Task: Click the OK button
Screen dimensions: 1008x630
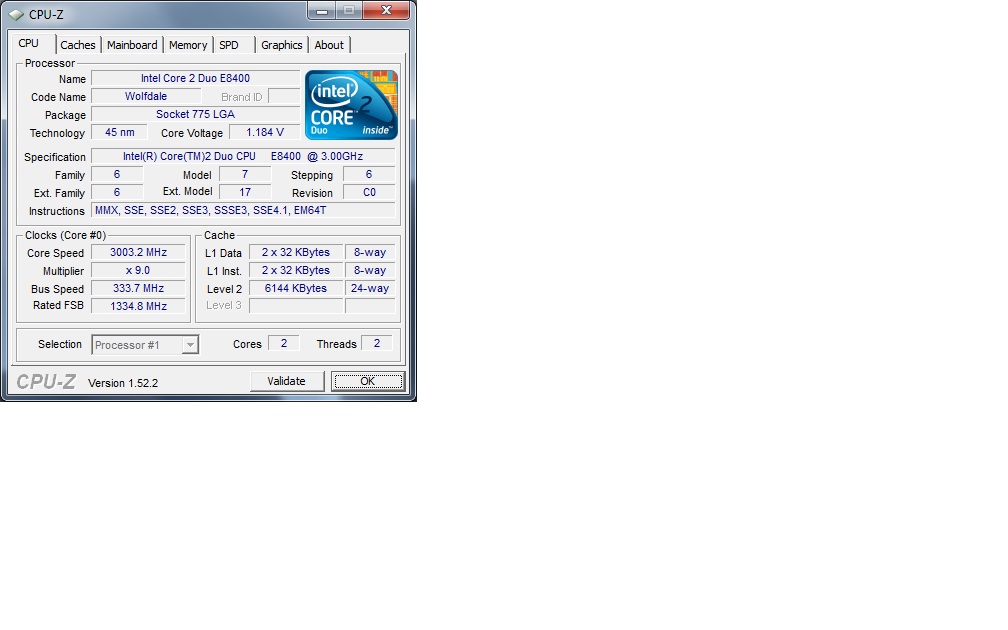Action: [368, 381]
